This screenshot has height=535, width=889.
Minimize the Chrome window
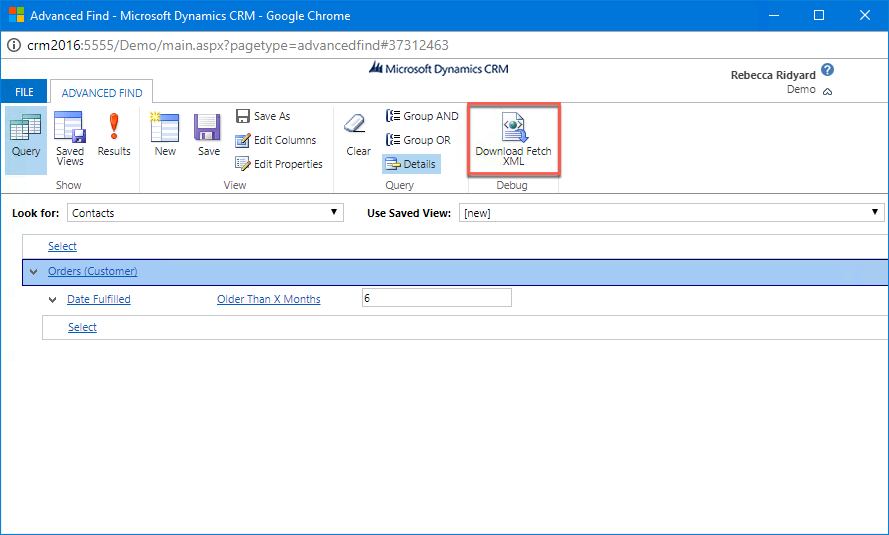coord(774,15)
